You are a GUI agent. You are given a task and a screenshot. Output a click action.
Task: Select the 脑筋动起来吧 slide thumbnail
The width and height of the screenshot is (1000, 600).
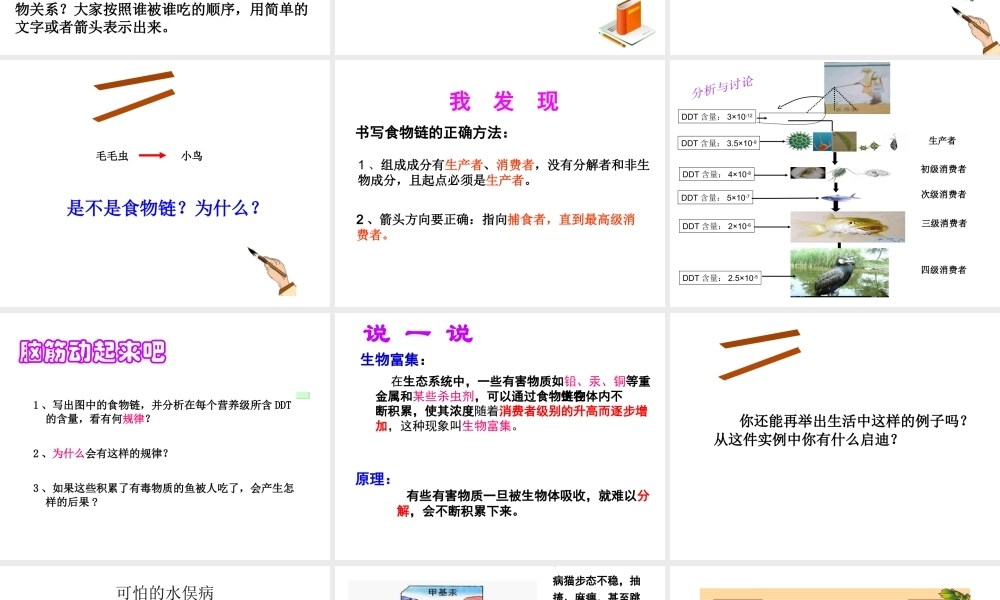(x=165, y=436)
